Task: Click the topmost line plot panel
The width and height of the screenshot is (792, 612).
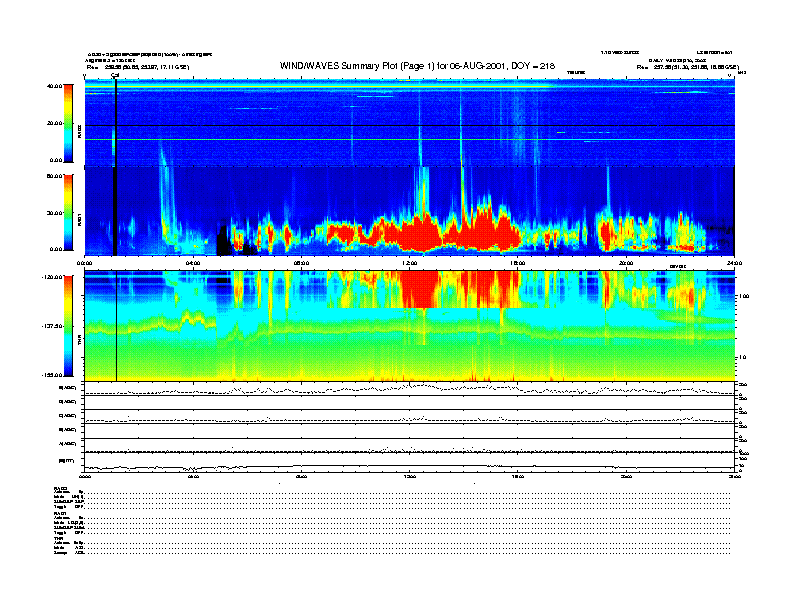Action: (x=409, y=389)
